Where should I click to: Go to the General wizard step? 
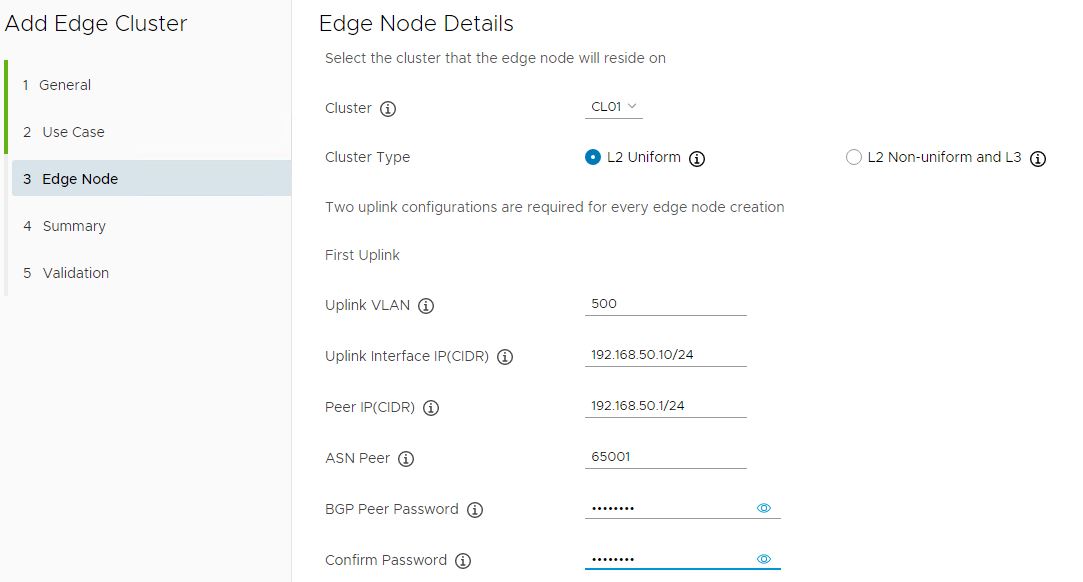(65, 85)
